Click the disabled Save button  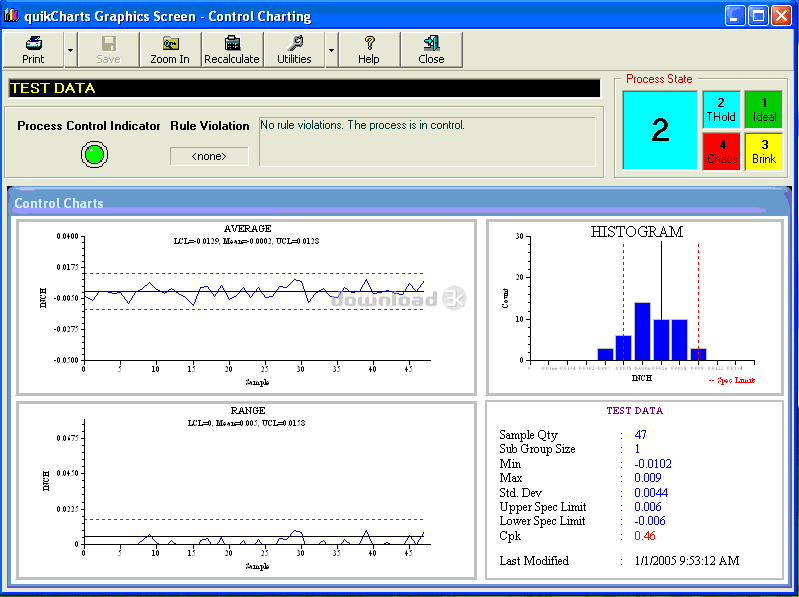(109, 49)
